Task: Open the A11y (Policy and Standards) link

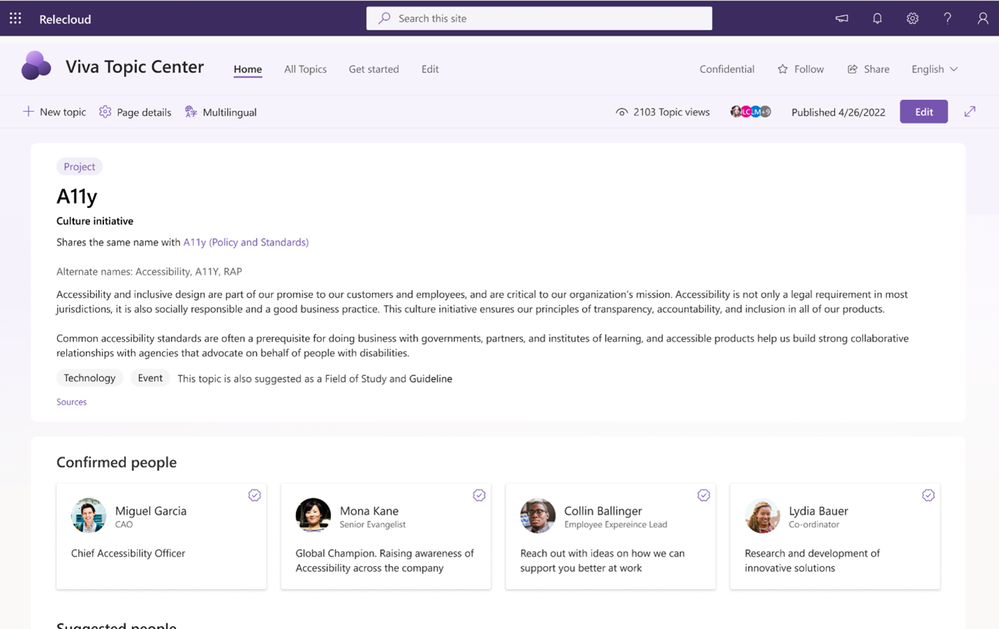Action: [x=246, y=242]
